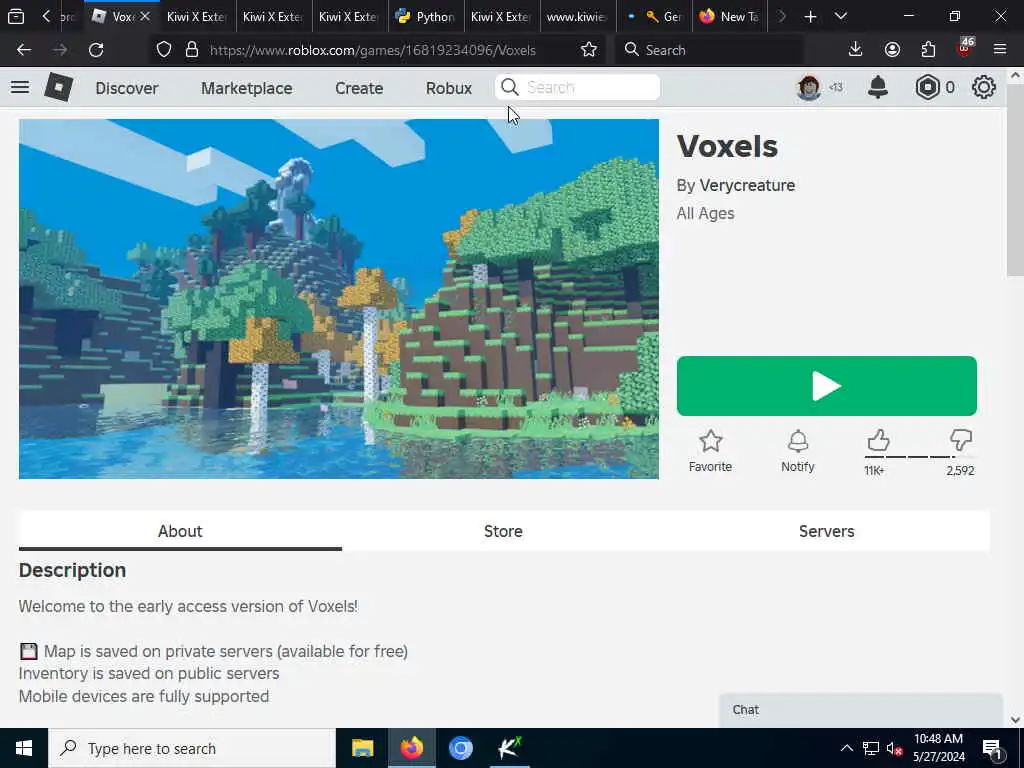Select the Servers tab

click(x=826, y=531)
